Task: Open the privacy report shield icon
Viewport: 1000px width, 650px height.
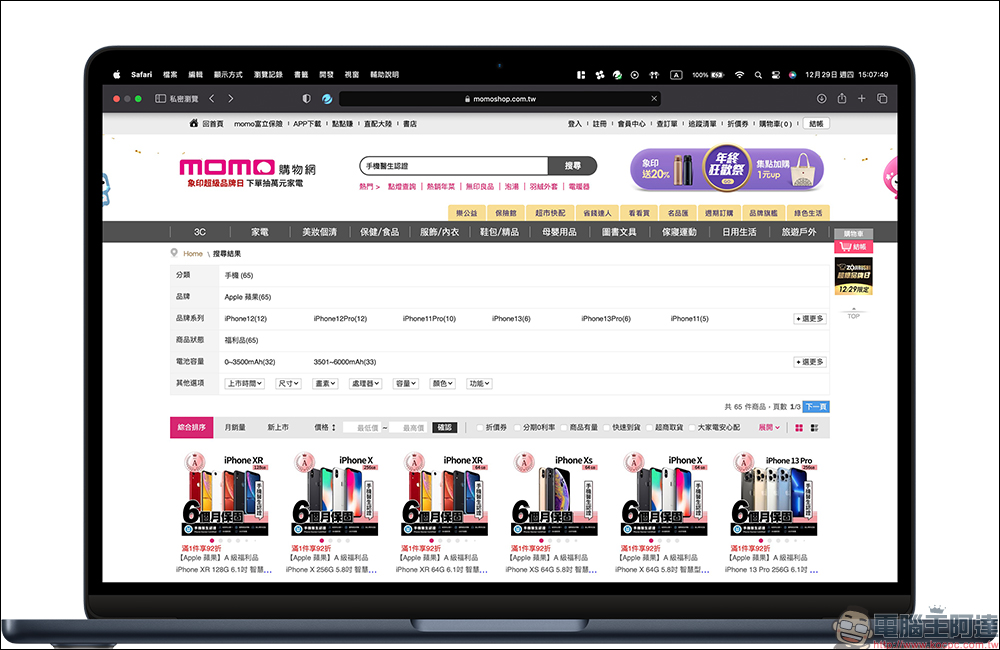Action: click(x=307, y=99)
